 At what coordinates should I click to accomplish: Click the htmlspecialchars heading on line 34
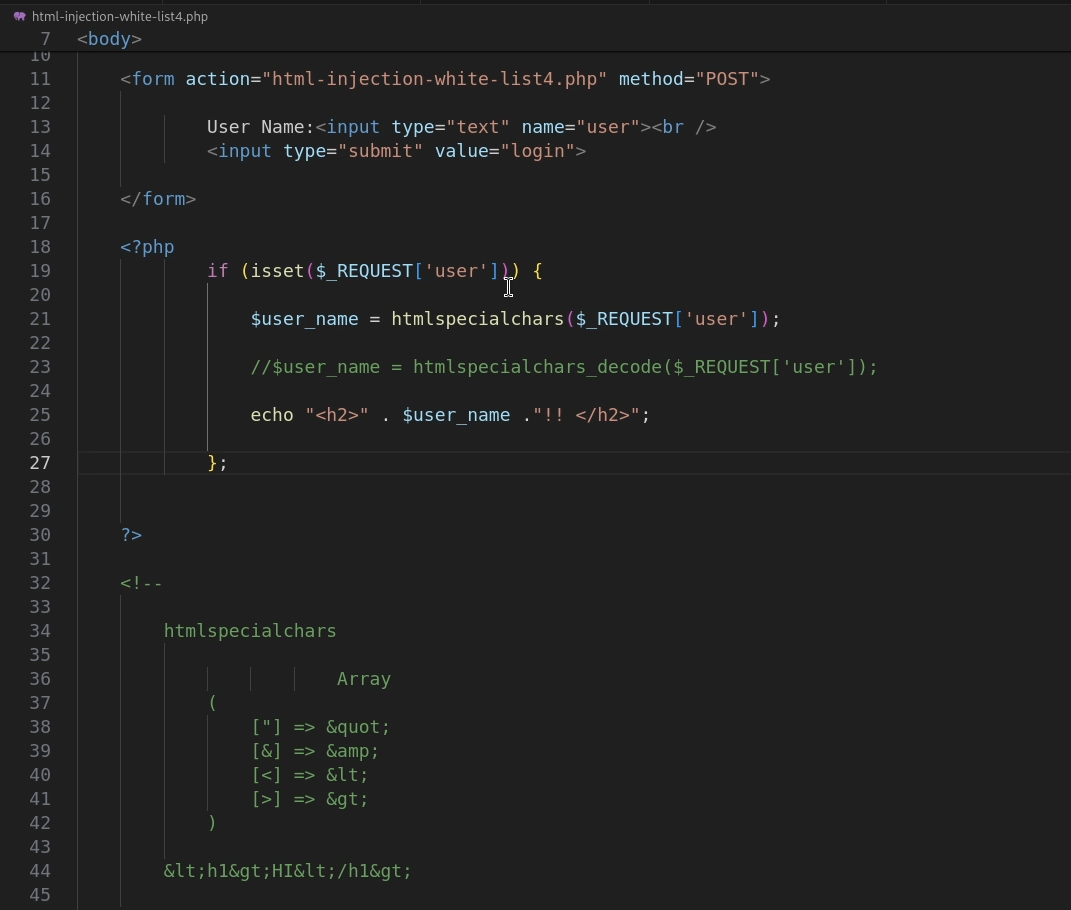point(250,631)
